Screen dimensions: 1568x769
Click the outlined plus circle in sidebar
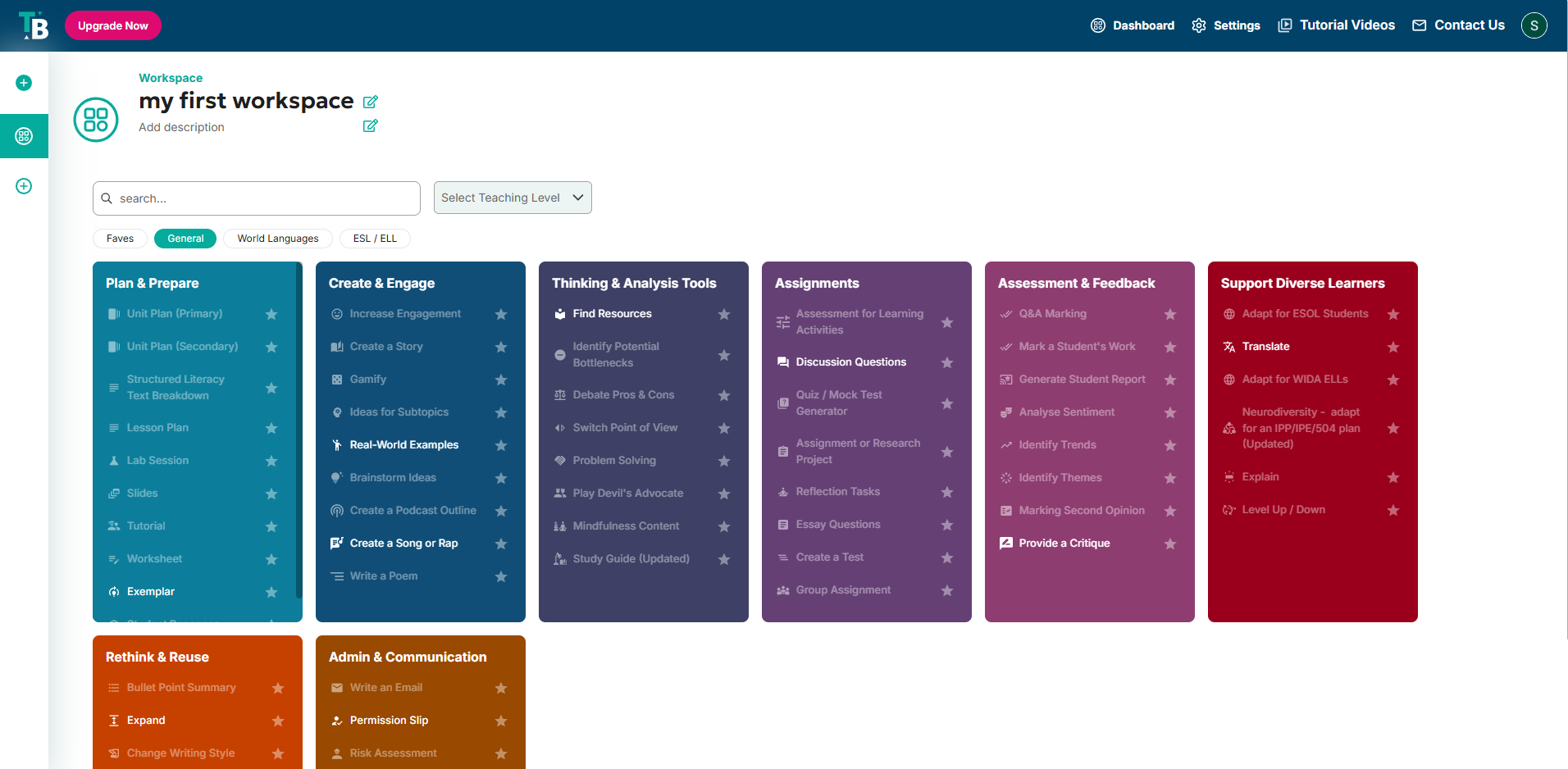(24, 186)
